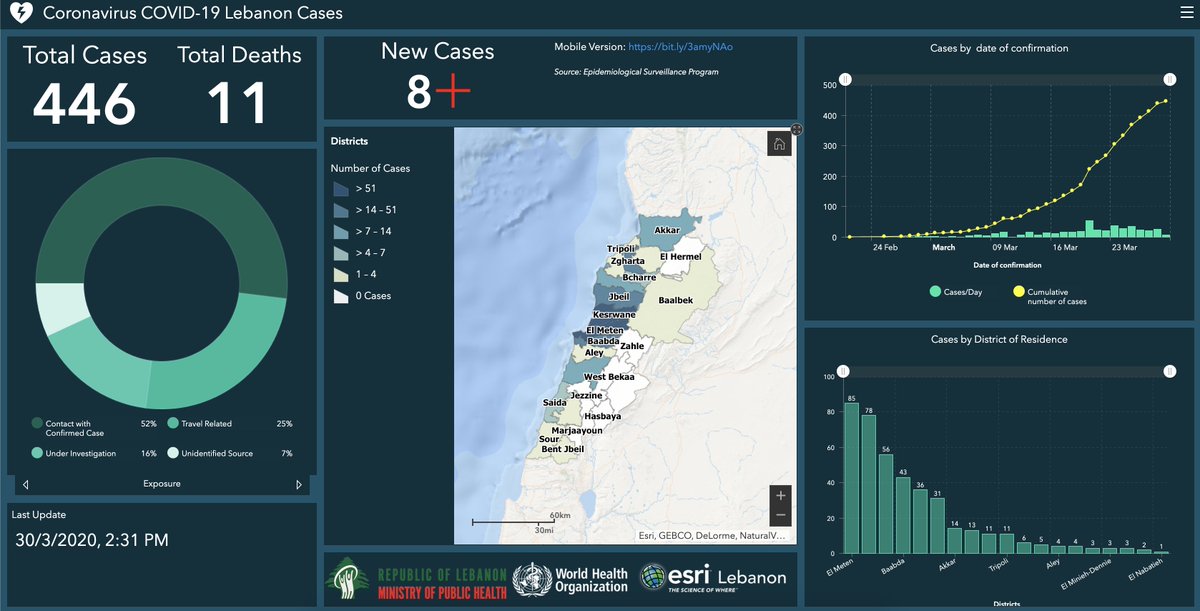
Task: Select Contact with Confirmed Case legend item
Action: 95,428
